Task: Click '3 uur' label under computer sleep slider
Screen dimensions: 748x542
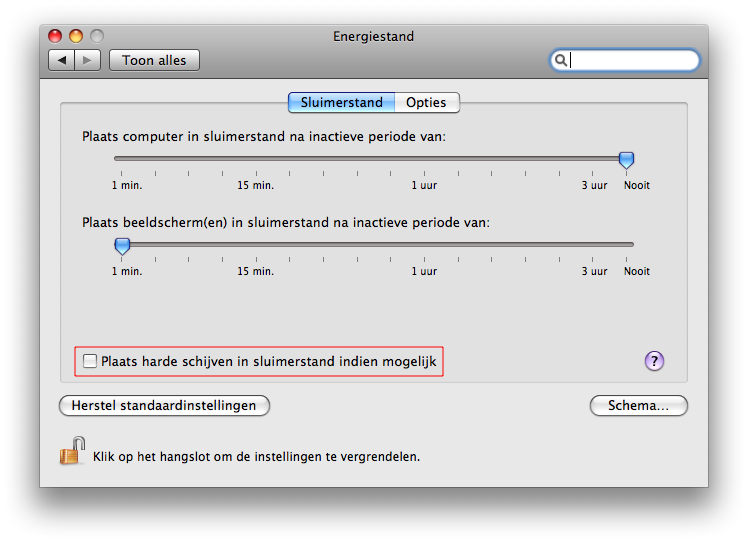Action: (594, 185)
